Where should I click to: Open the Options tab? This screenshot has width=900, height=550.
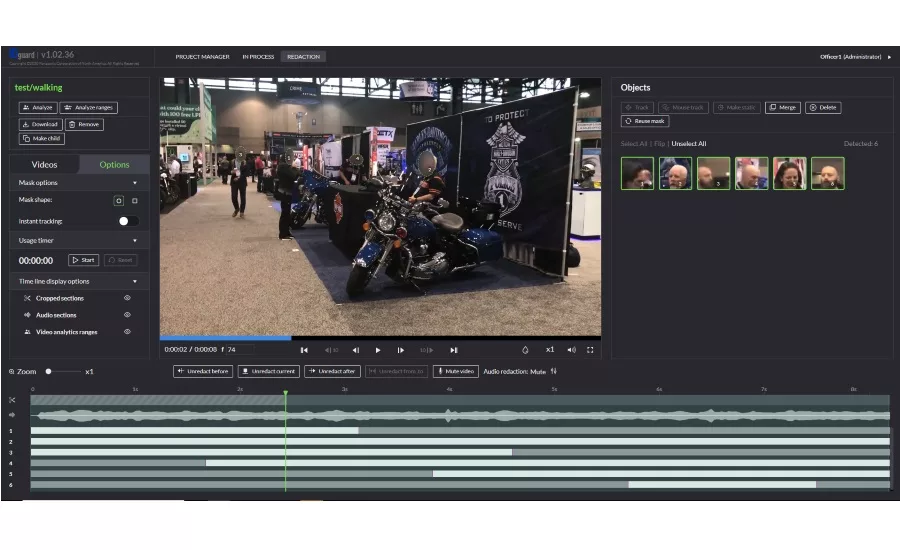(114, 165)
